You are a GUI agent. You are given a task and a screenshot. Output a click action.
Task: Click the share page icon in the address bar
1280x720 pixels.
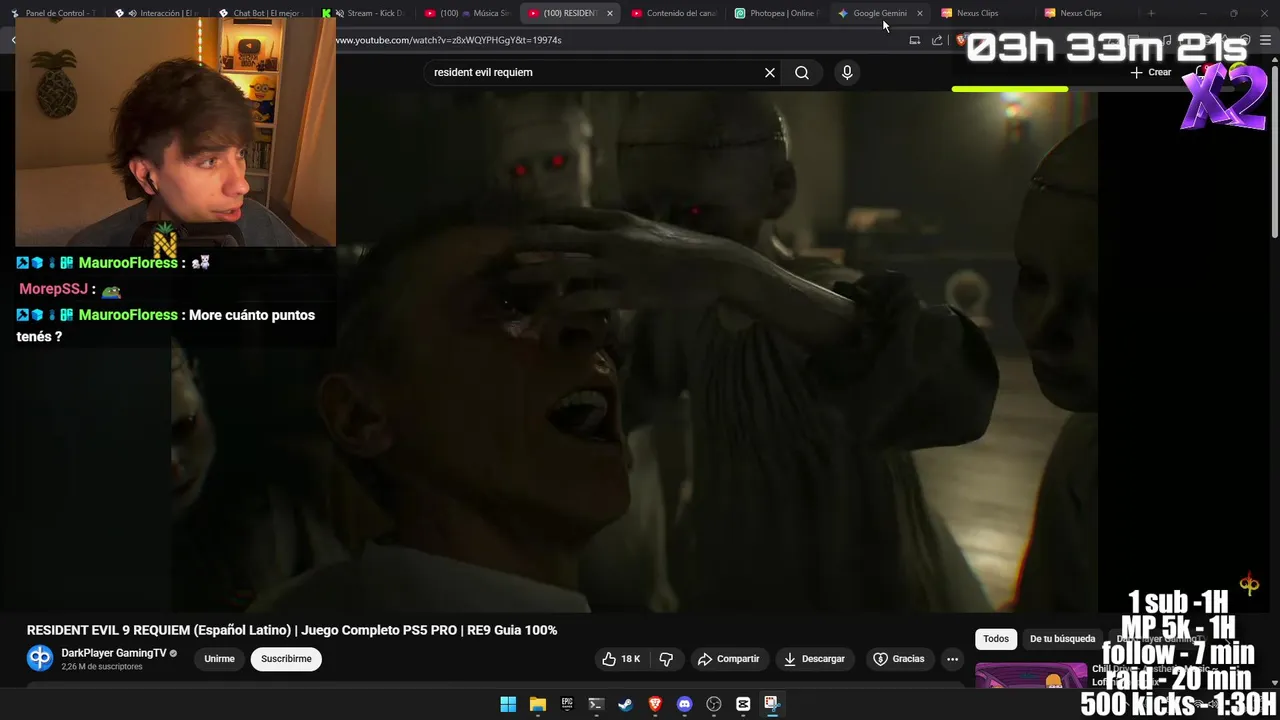tap(937, 40)
